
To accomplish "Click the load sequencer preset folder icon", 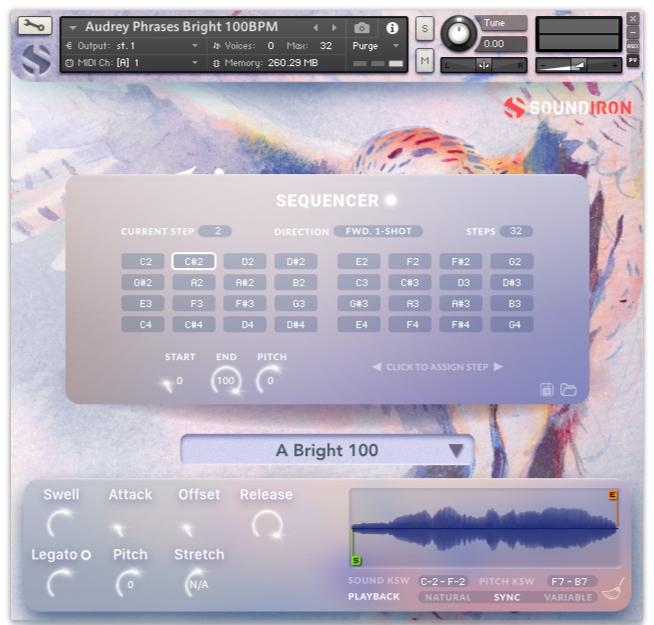I will [x=568, y=389].
